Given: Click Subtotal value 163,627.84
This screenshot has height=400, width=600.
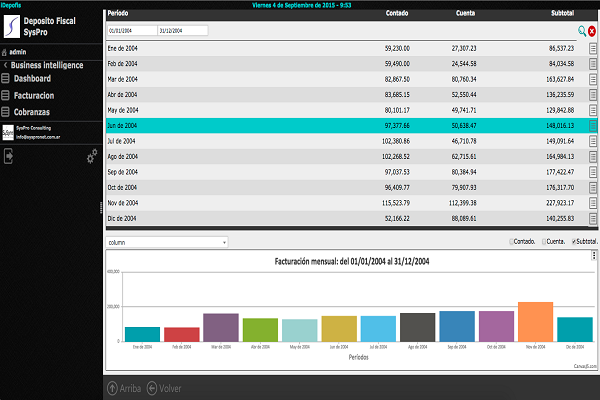Looking at the screenshot, I should tap(560, 80).
